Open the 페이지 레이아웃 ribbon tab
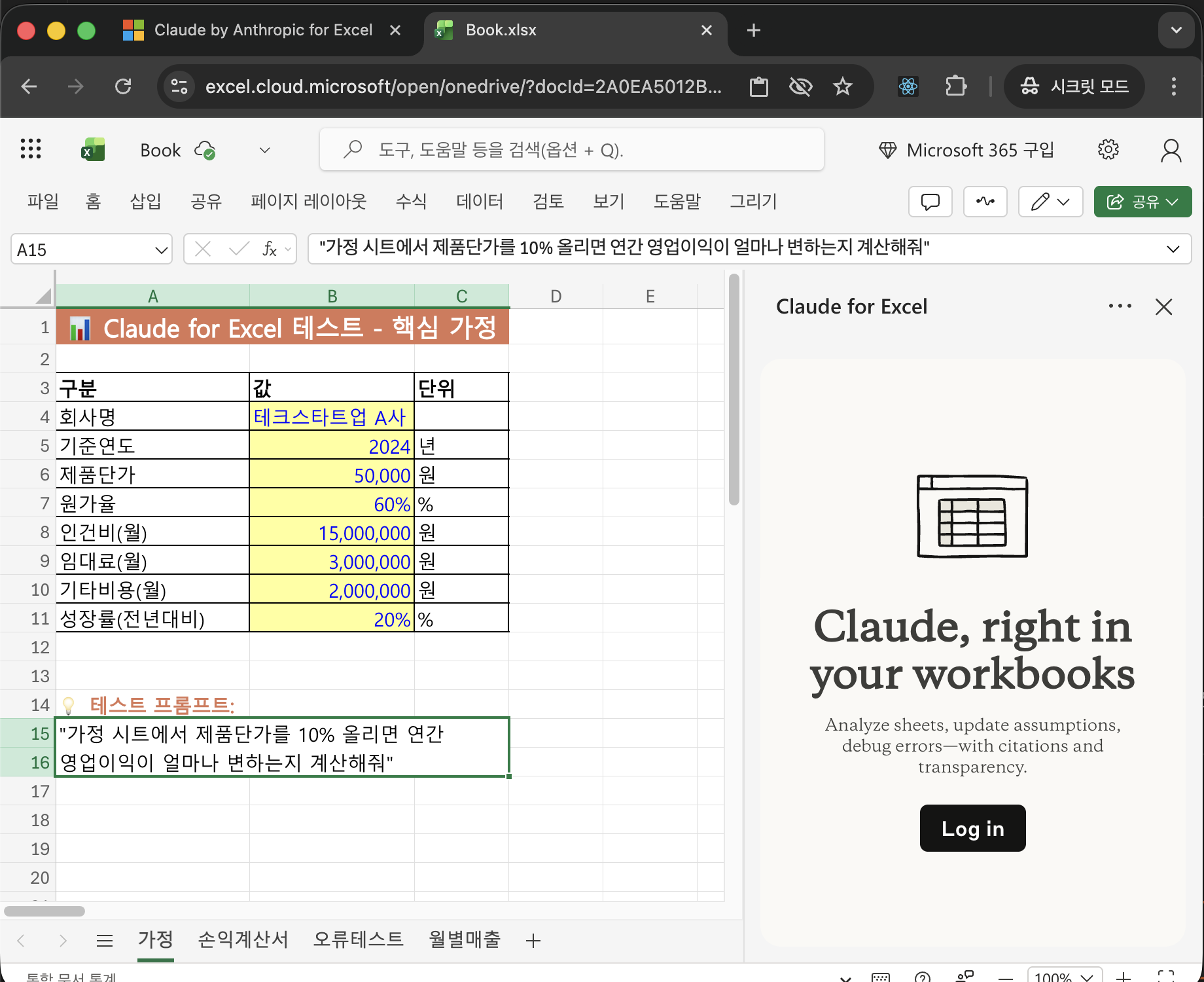This screenshot has height=982, width=1204. click(x=308, y=201)
